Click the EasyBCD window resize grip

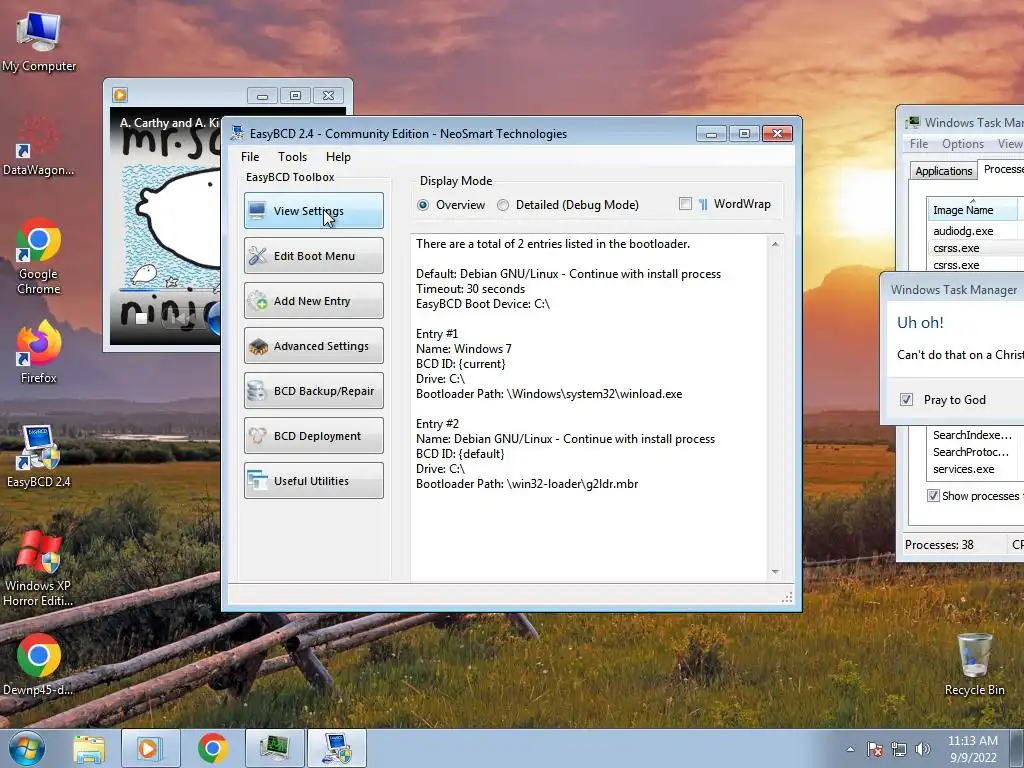[787, 597]
